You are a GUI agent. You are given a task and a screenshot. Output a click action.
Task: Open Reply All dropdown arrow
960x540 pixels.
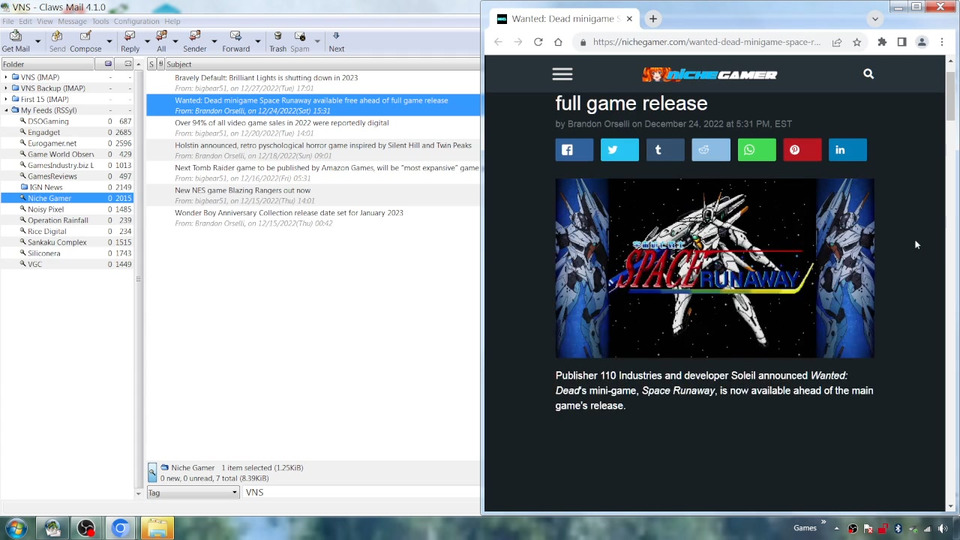point(175,42)
